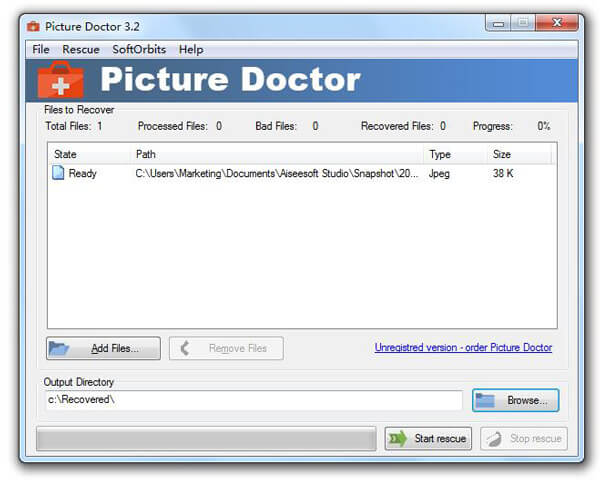Click the Total Files: 1 counter
600x480 pixels.
click(x=74, y=126)
